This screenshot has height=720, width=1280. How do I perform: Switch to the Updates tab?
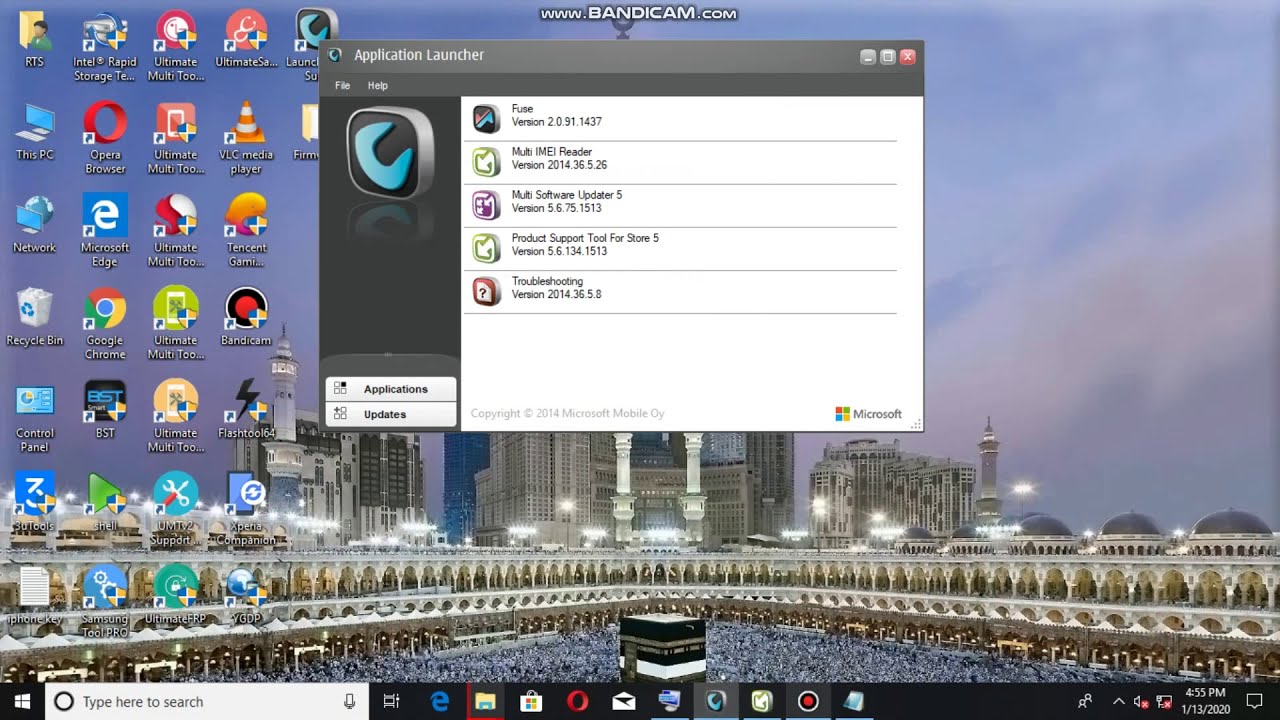[391, 414]
